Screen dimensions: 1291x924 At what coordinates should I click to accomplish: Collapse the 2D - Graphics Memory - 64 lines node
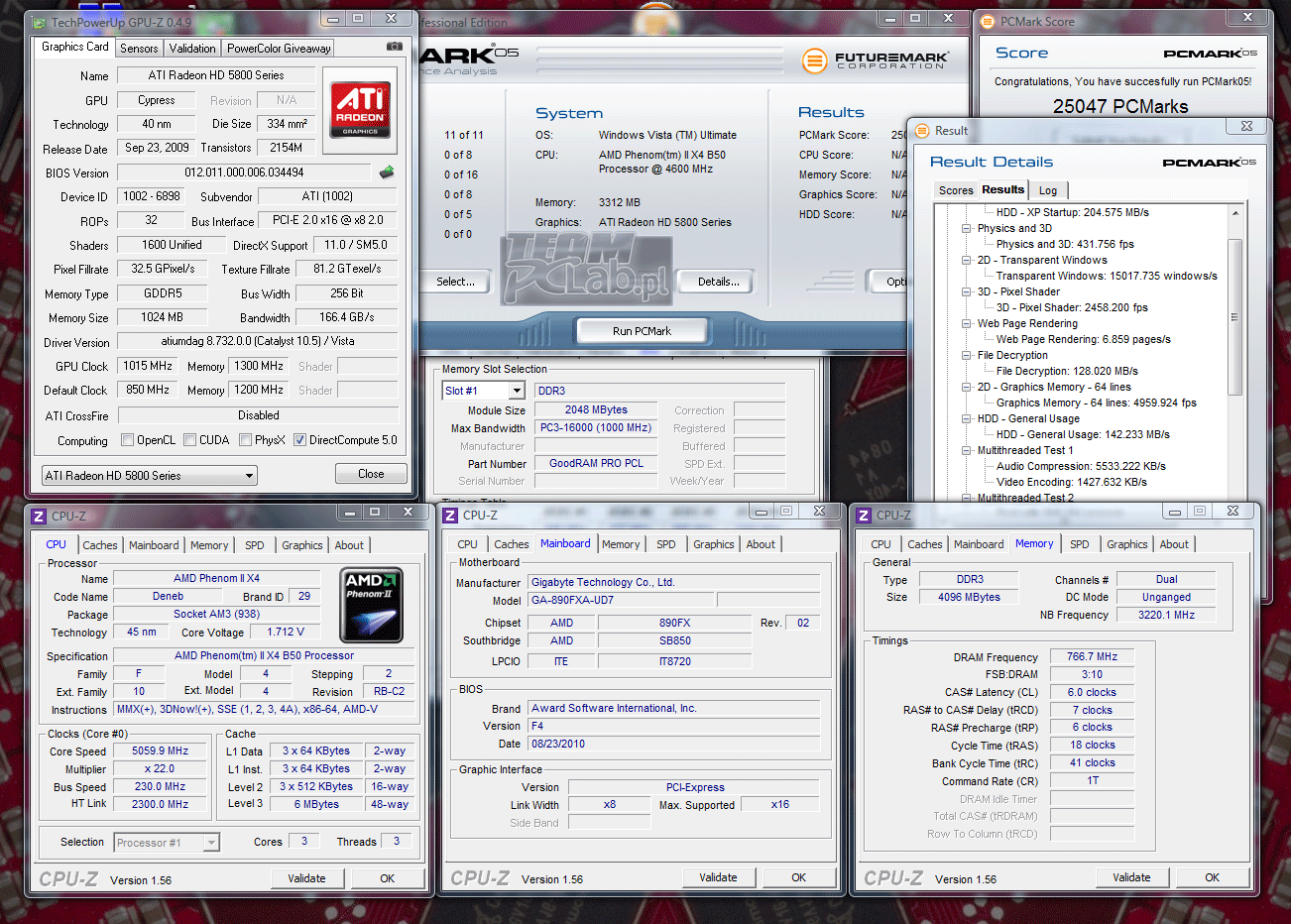click(967, 387)
